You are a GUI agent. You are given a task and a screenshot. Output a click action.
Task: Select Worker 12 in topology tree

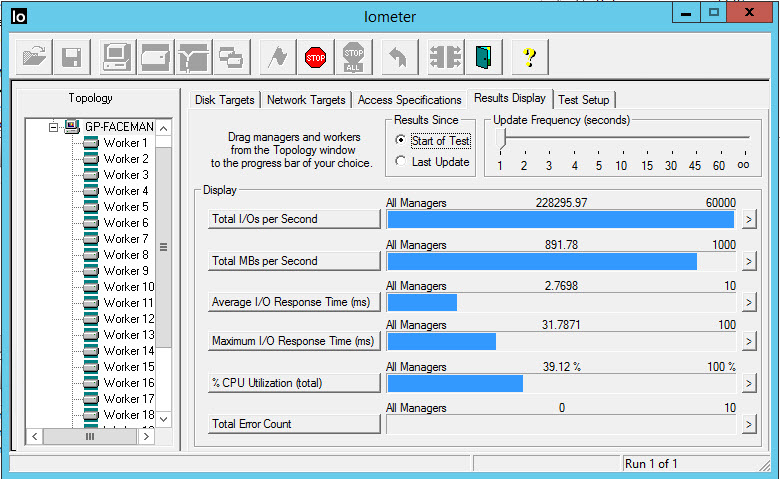click(129, 319)
